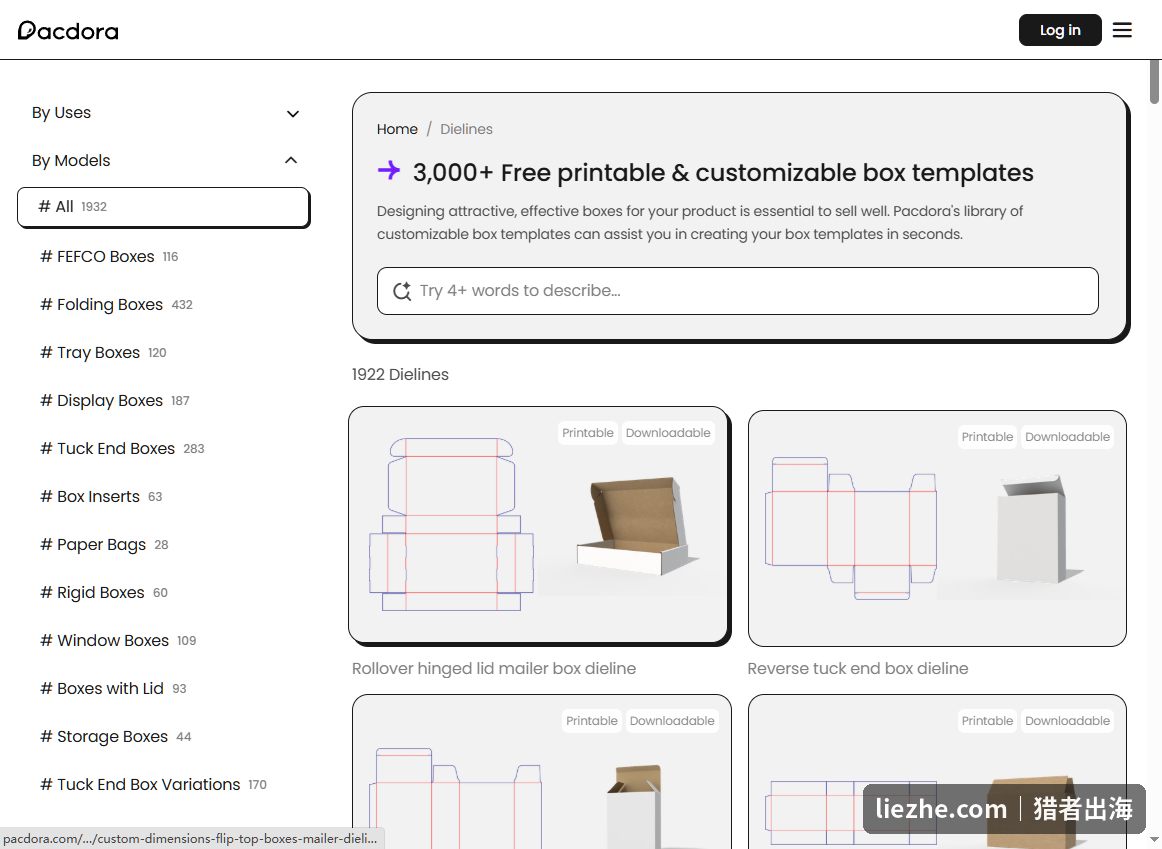Go to Home breadcrumb link
Screen dimensions: 1162x849
[x=397, y=129]
